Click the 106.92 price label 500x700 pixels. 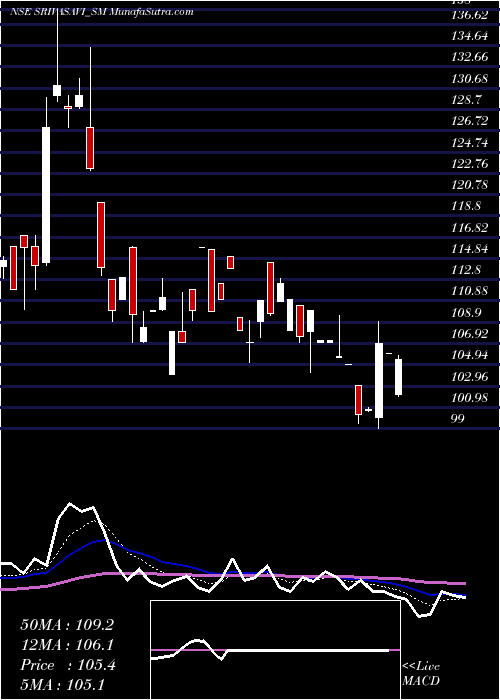(x=470, y=334)
